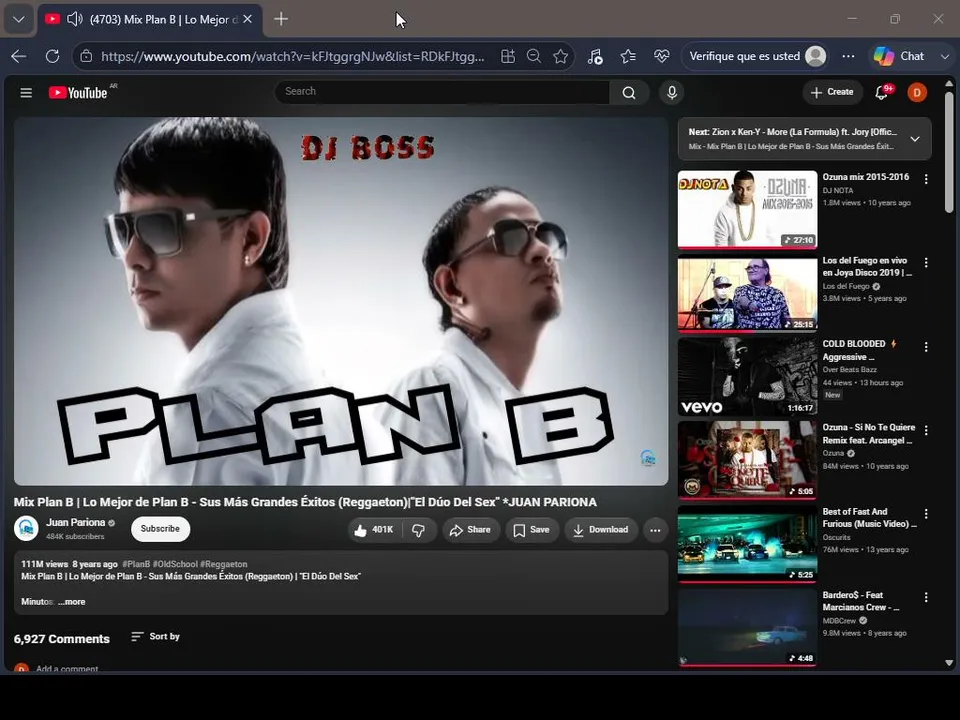Image resolution: width=960 pixels, height=720 pixels.
Task: Open more actions beside the Download button
Action: point(655,530)
